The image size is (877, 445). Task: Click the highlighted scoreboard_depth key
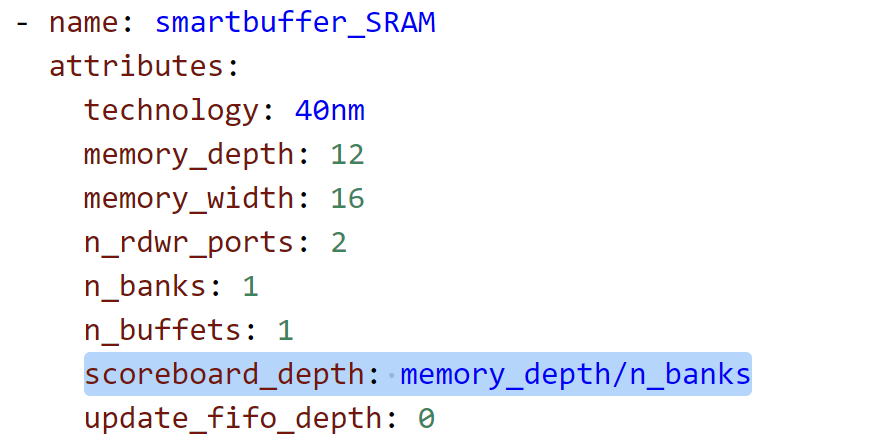pos(224,375)
